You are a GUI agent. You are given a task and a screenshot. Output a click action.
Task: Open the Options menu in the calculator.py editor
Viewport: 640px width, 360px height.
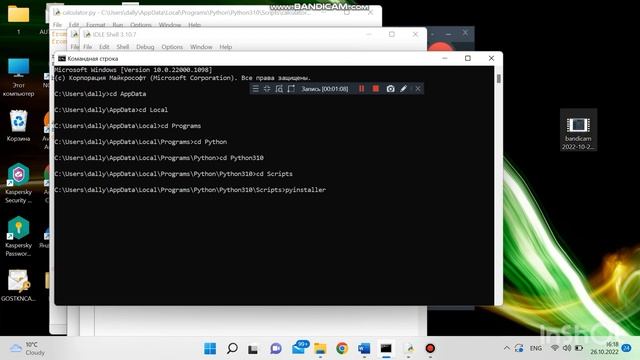point(141,25)
